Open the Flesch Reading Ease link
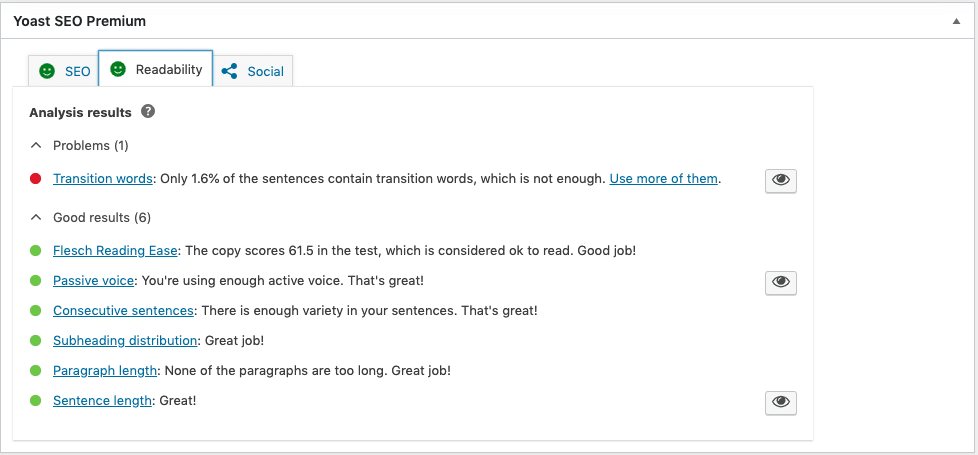The image size is (978, 455). 115,251
